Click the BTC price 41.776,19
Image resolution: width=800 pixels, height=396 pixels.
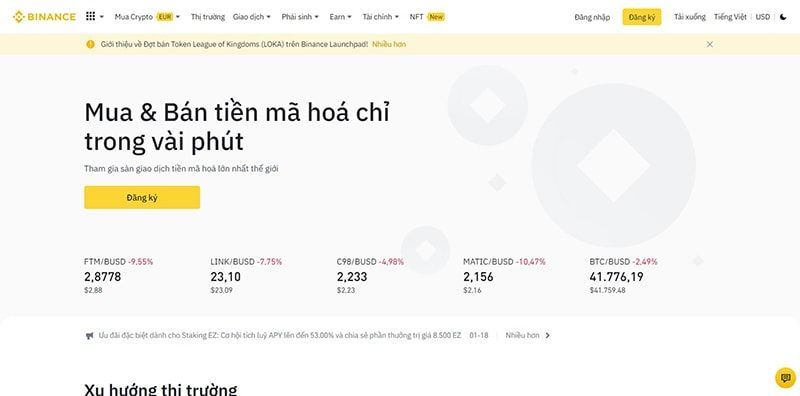(616, 277)
